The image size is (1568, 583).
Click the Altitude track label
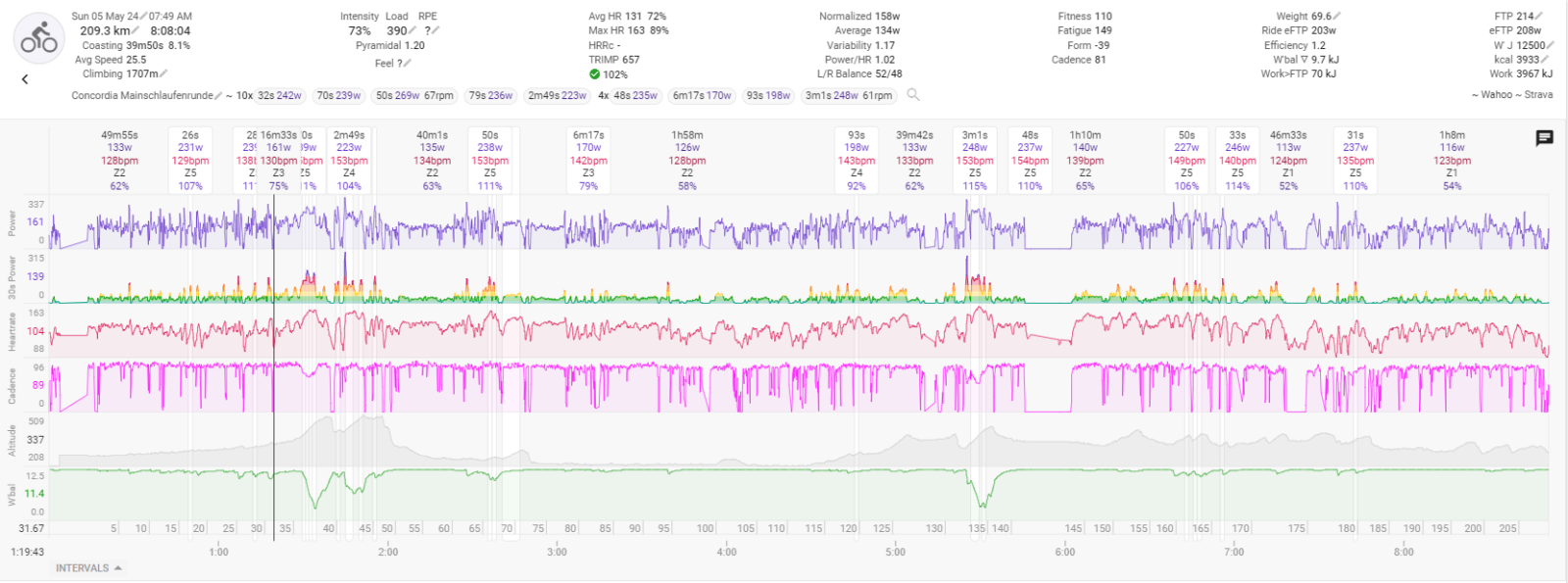(x=12, y=440)
